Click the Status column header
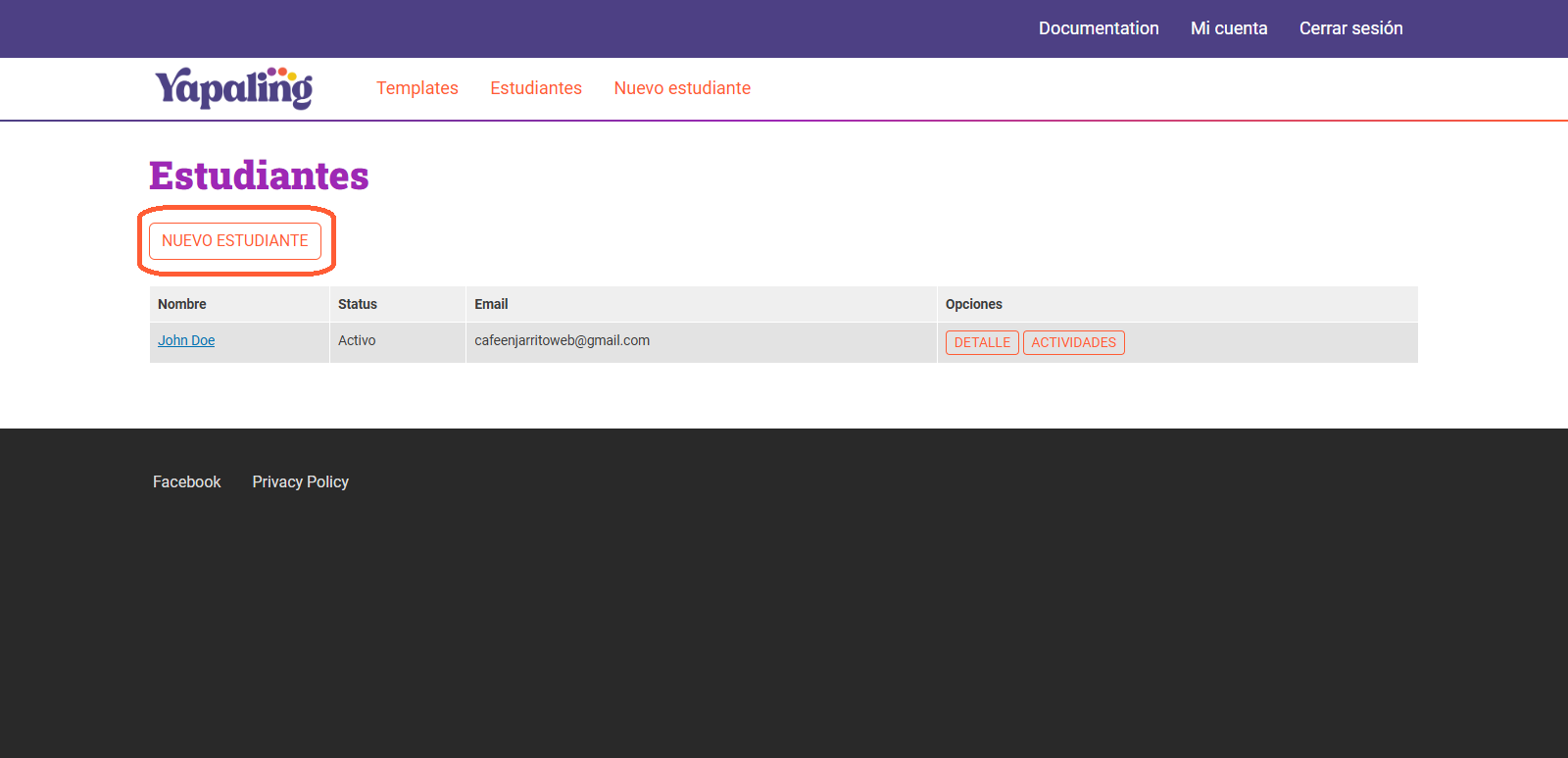This screenshot has width=1568, height=758. pos(358,304)
